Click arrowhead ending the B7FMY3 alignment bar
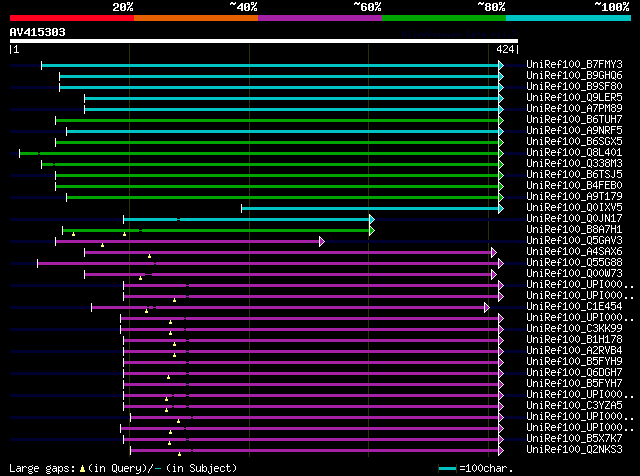Image resolution: width=640 pixels, height=476 pixels. (x=501, y=65)
